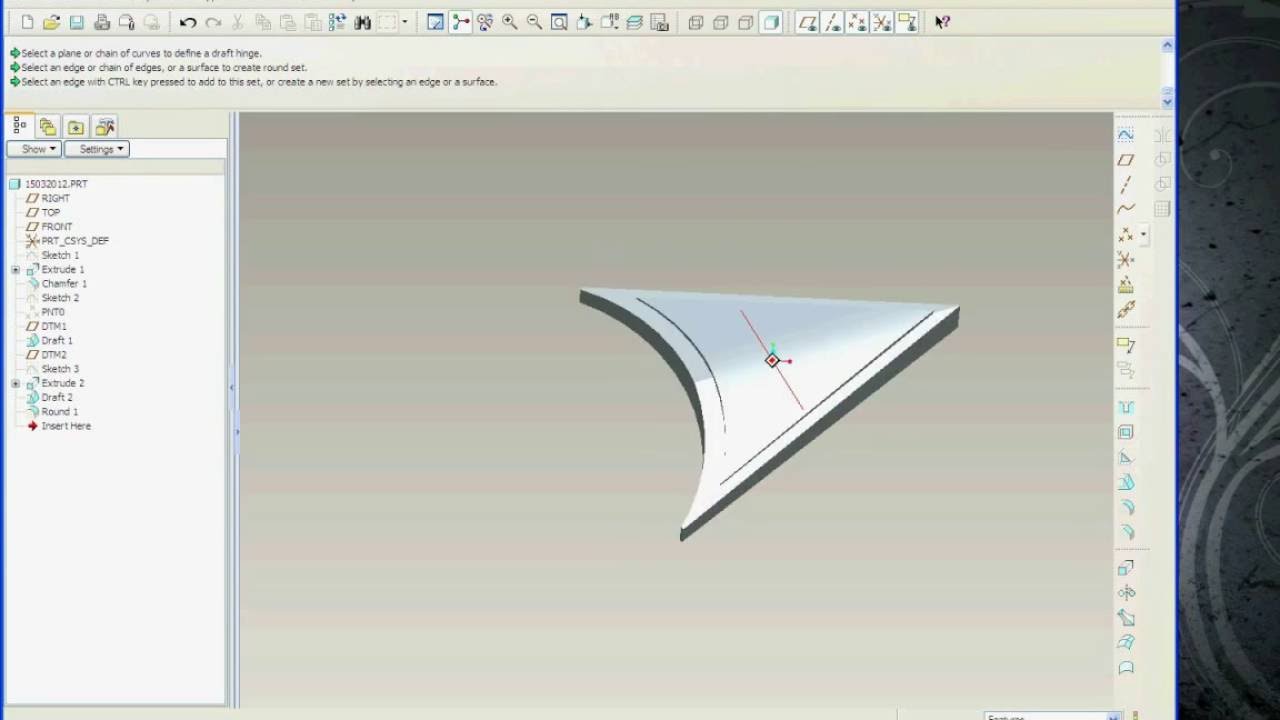1280x720 pixels.
Task: Toggle datum planes display
Action: (x=808, y=22)
